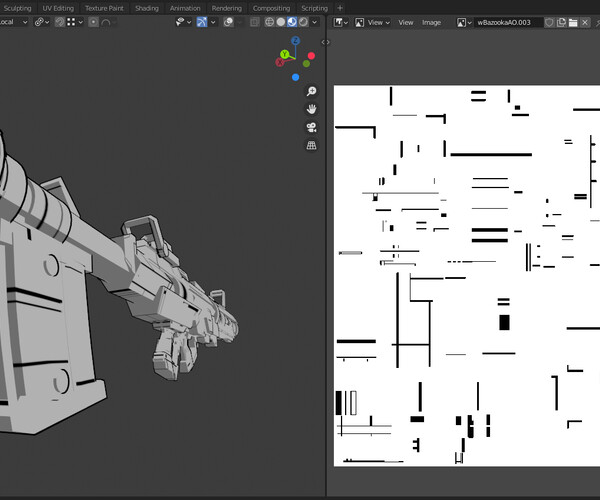The height and width of the screenshot is (500, 600).
Task: Select material preview viewport shading
Action: tap(292, 22)
